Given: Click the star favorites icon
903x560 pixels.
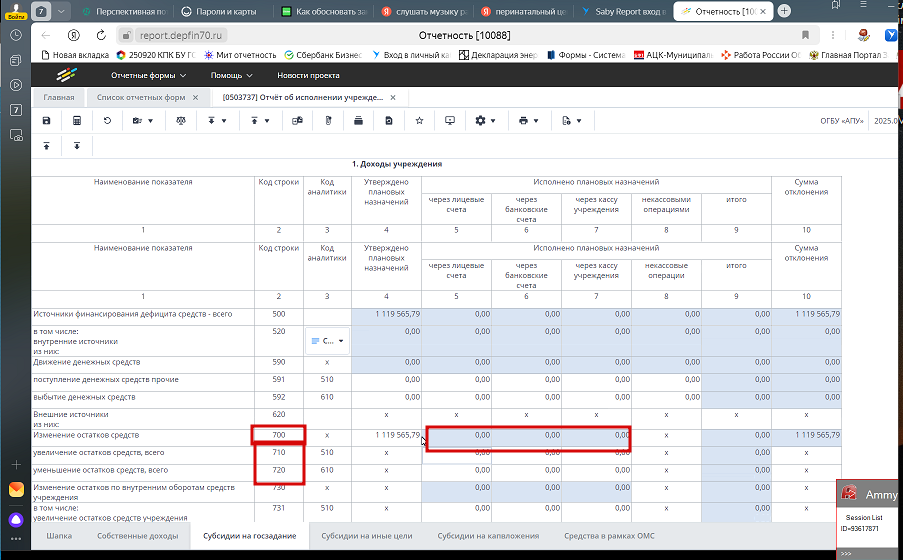Looking at the screenshot, I should pos(419,121).
